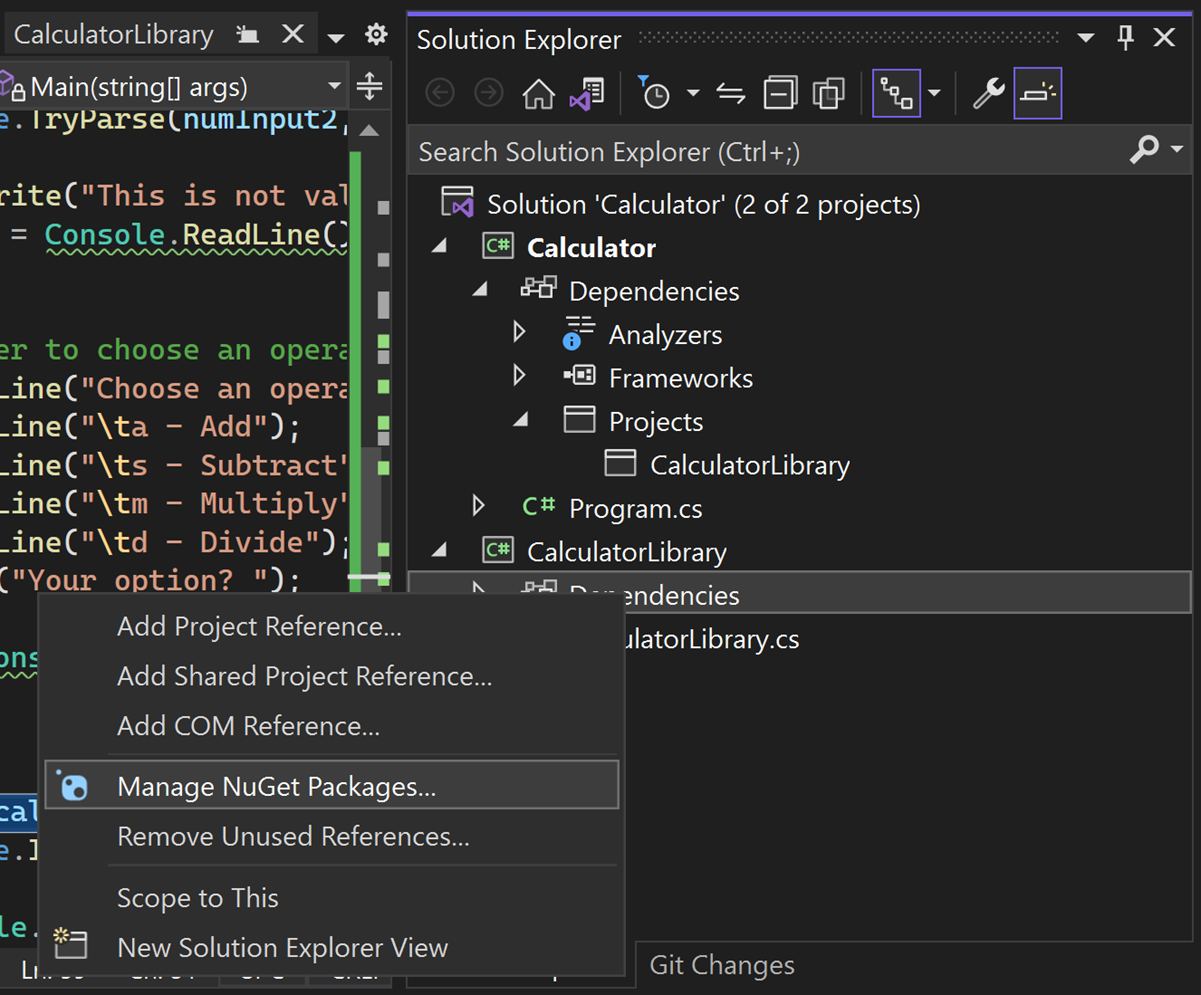This screenshot has height=995, width=1201.
Task: Collapse the Calculator project node
Action: click(x=438, y=246)
